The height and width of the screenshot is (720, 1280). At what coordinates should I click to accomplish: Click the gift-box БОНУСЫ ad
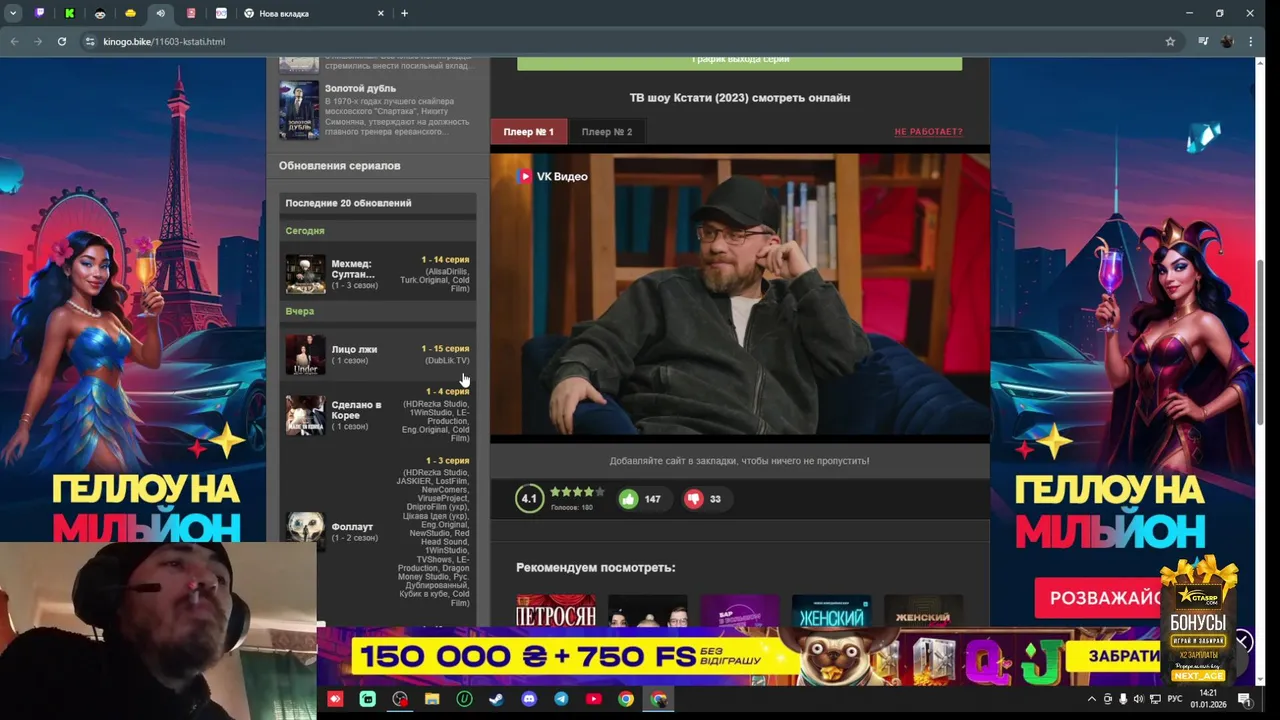click(1198, 620)
